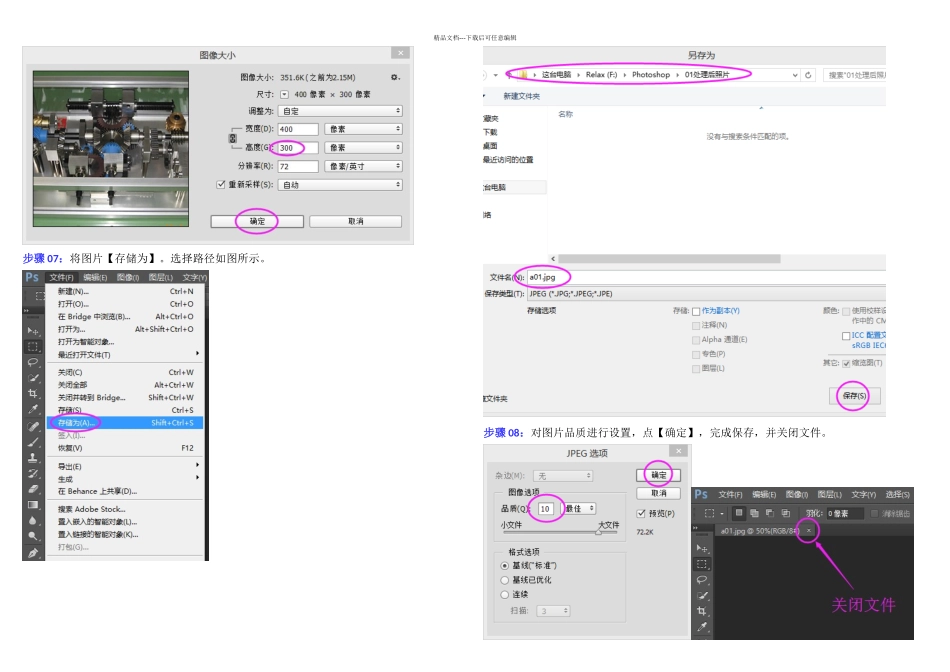Choose 存储为(A)... from the 文件 menu

coord(125,422)
